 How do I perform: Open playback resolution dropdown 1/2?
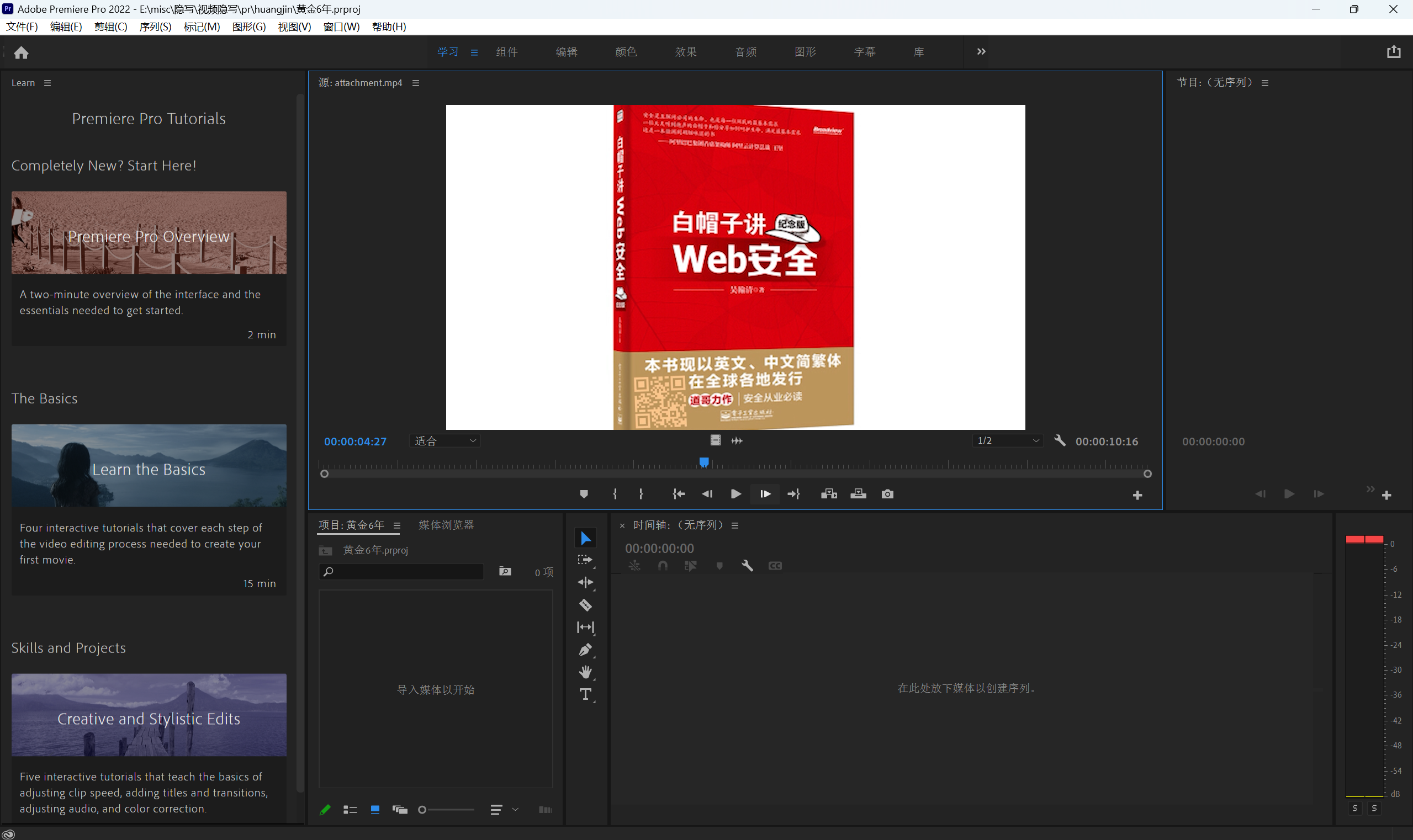[x=1008, y=440]
